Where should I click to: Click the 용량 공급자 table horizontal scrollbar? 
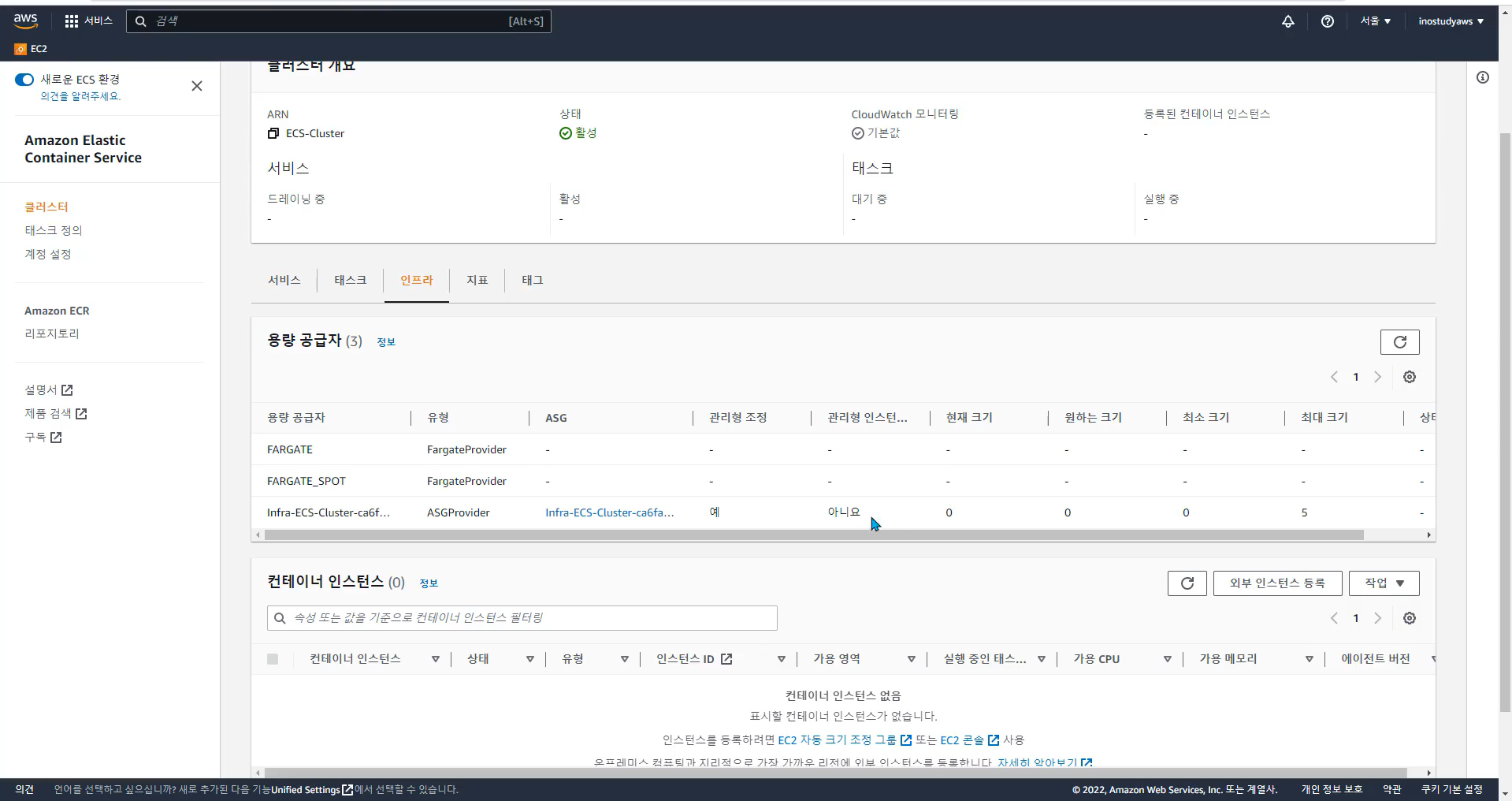pos(814,535)
